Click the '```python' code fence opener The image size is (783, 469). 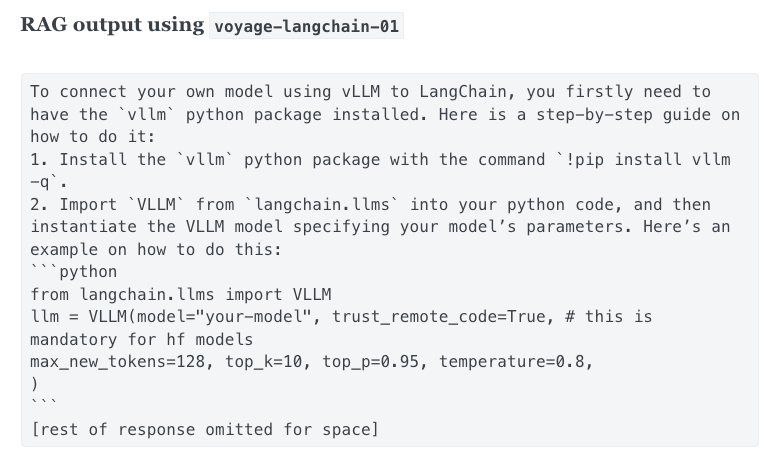pyautogui.click(x=74, y=272)
